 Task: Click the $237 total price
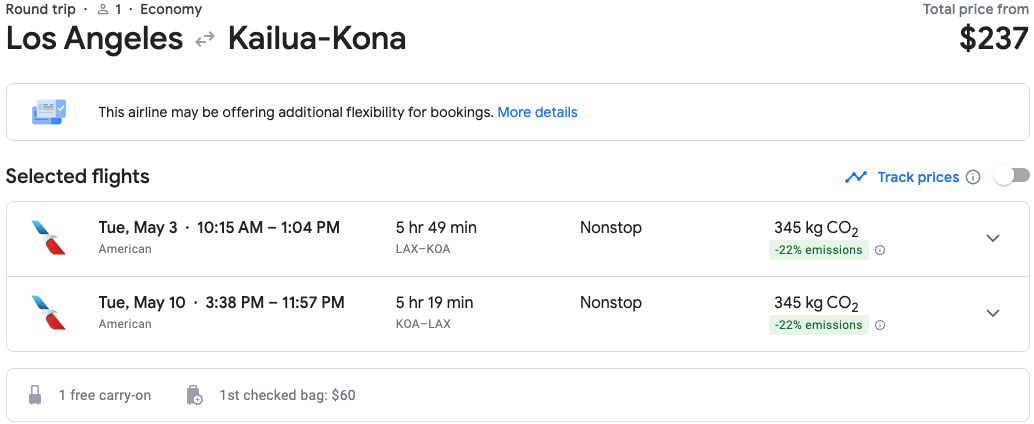(x=993, y=38)
